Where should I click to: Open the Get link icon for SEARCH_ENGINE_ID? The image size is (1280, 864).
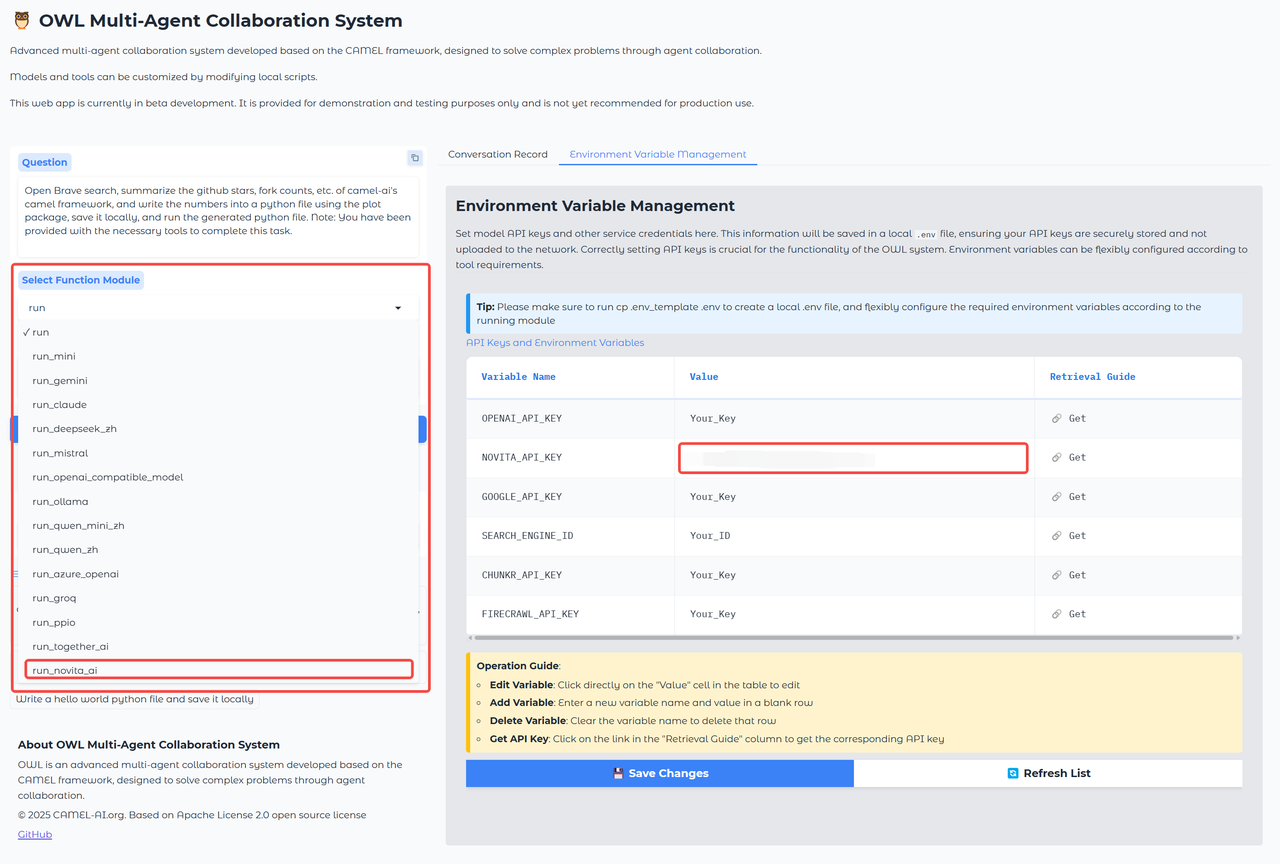[x=1057, y=535]
